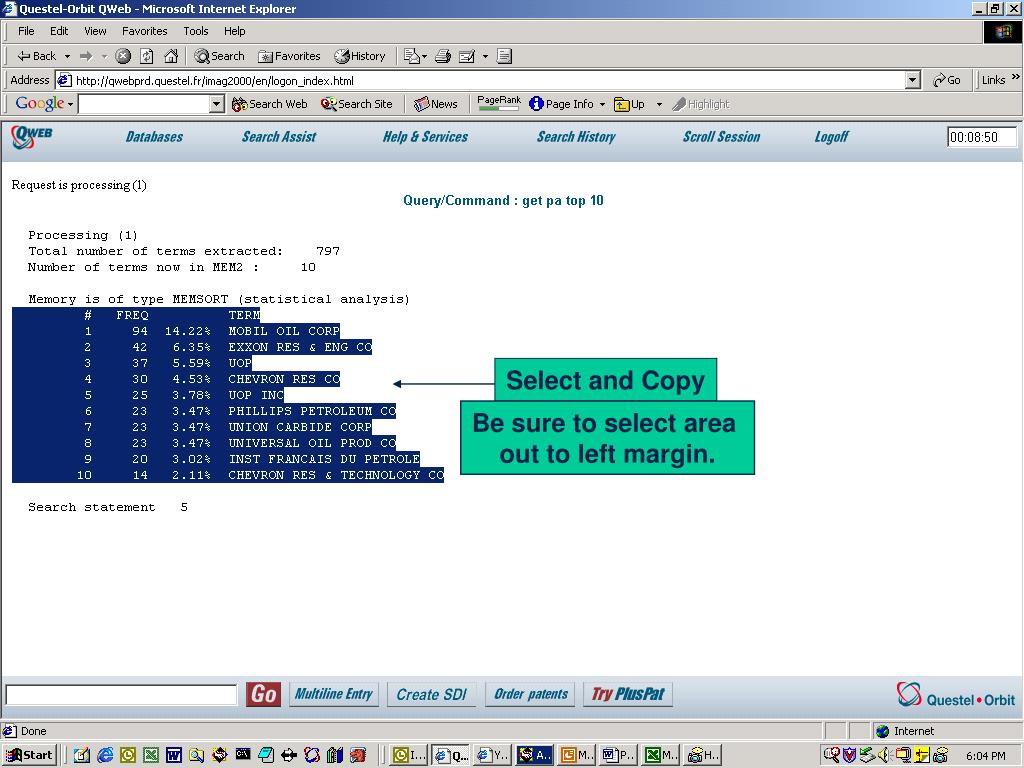Screen dimensions: 1024x768
Task: Open the File menu
Action: pos(26,31)
